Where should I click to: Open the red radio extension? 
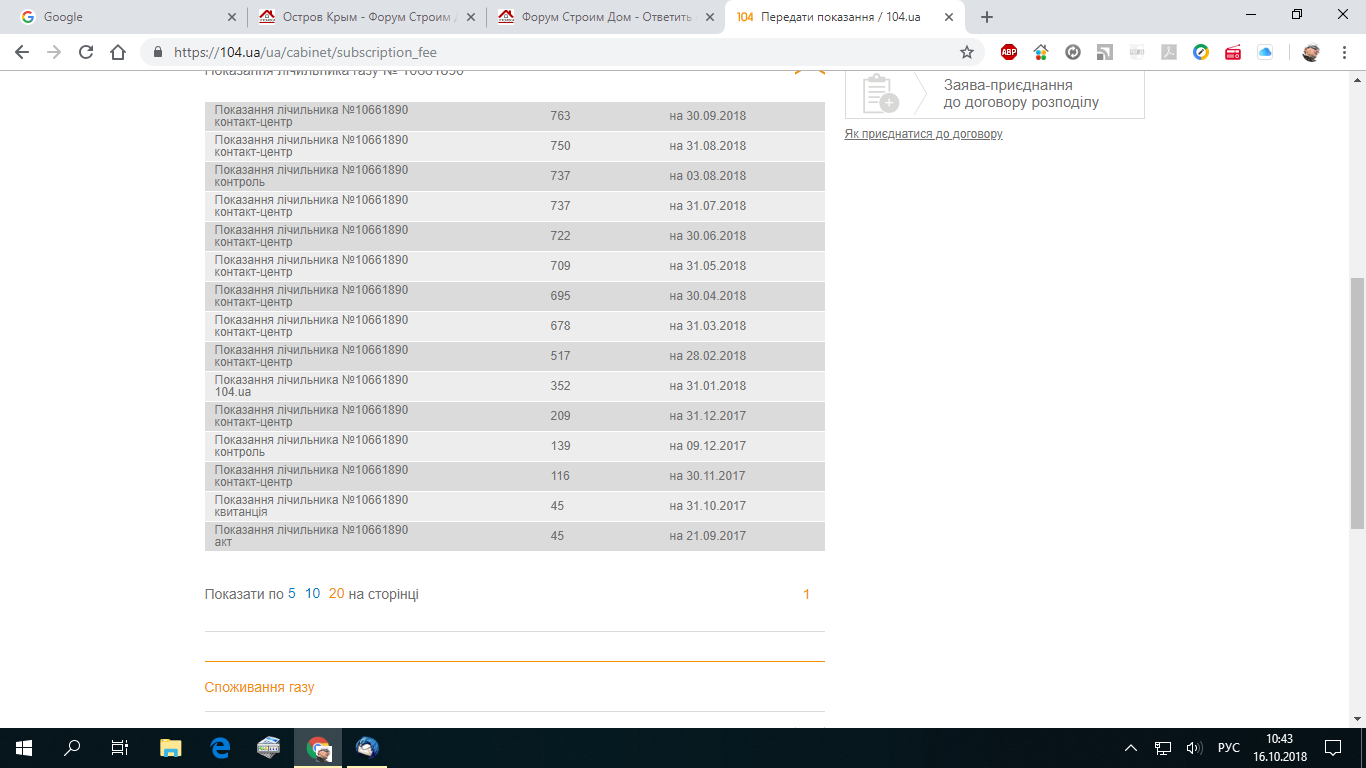[1233, 52]
